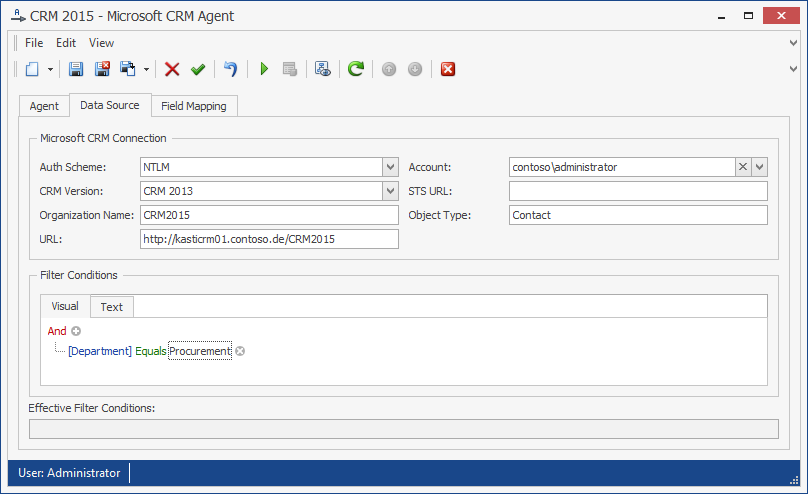The image size is (808, 494).
Task: Switch to the Agent tab
Action: (44, 106)
